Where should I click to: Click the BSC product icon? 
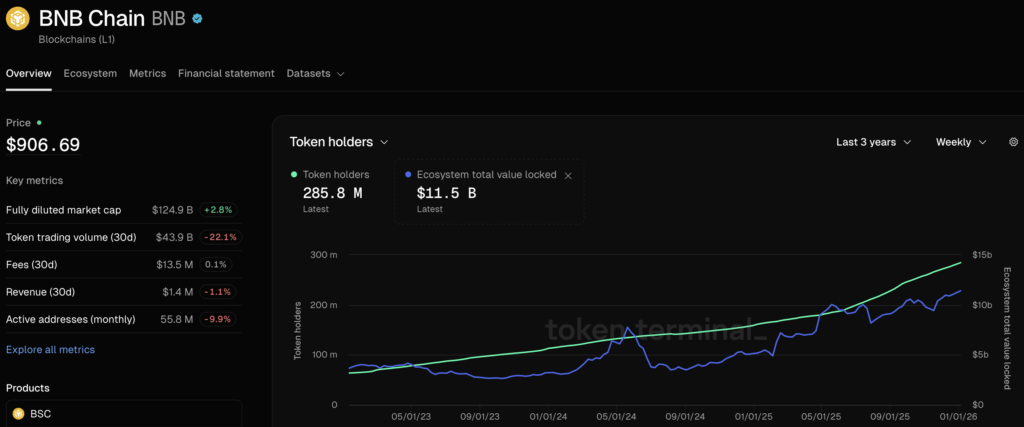tap(18, 413)
